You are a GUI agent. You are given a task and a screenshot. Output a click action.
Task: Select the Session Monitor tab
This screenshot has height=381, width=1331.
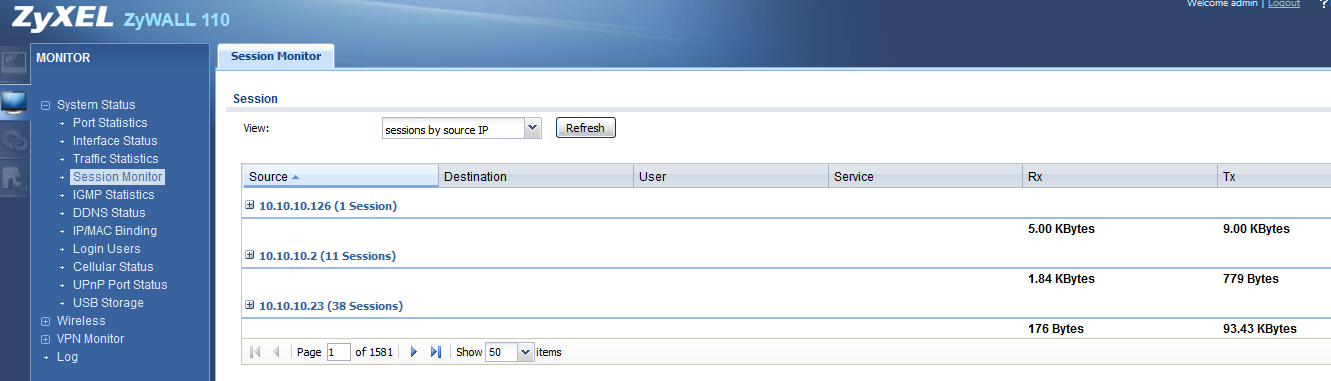pos(276,57)
